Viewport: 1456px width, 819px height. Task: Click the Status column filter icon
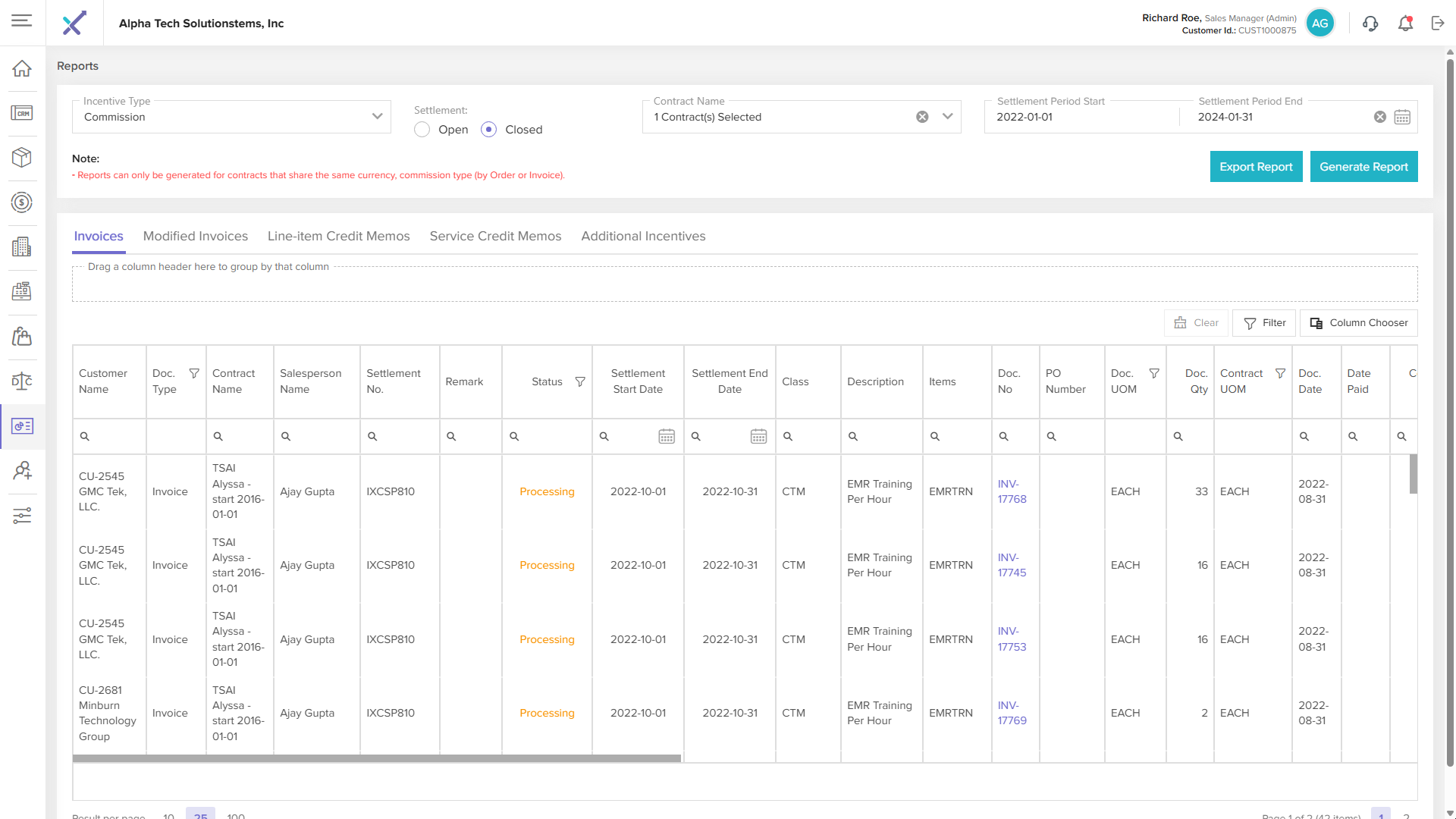tap(580, 381)
